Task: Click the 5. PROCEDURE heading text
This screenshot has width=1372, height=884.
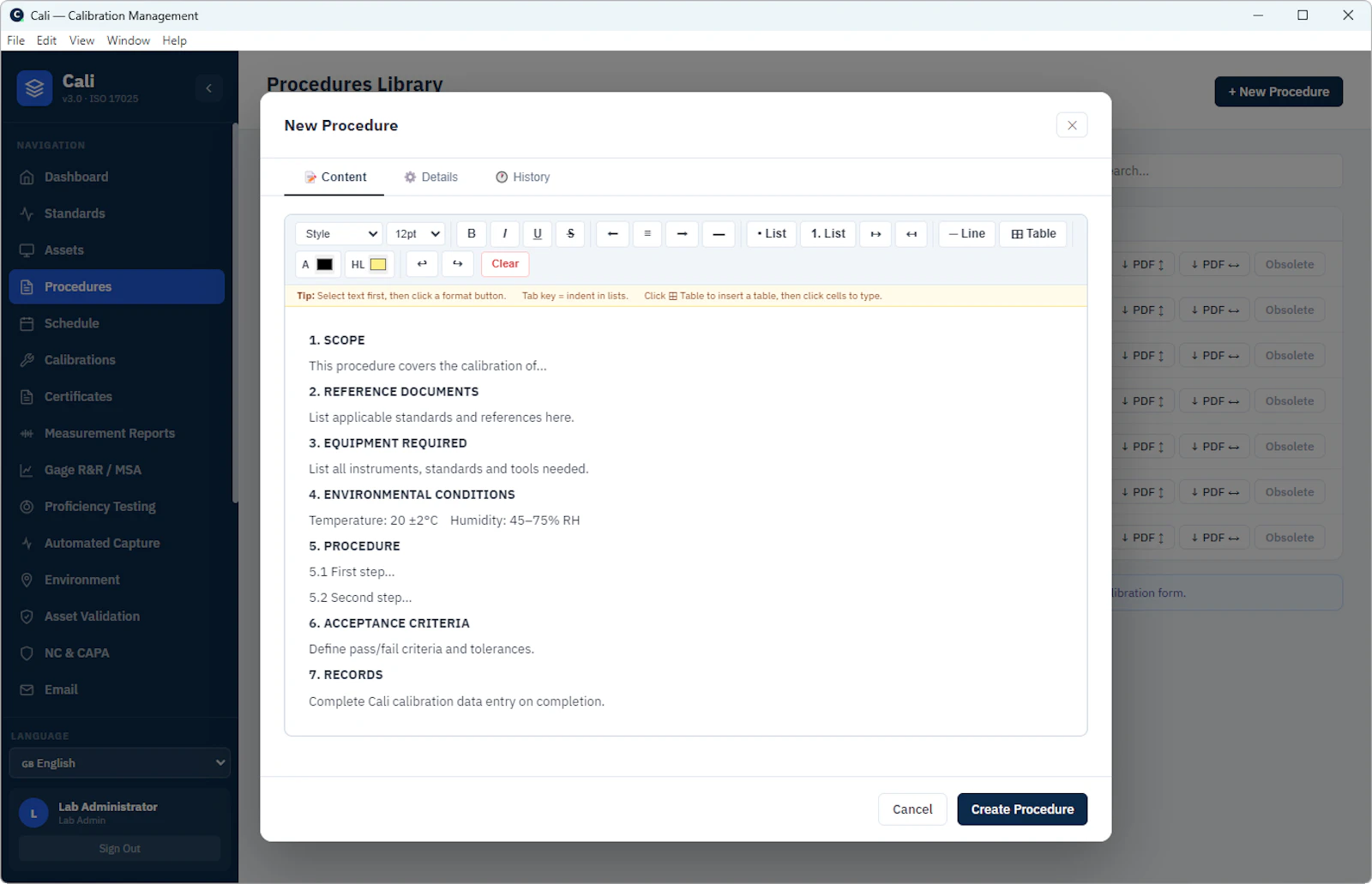Action: (x=354, y=546)
